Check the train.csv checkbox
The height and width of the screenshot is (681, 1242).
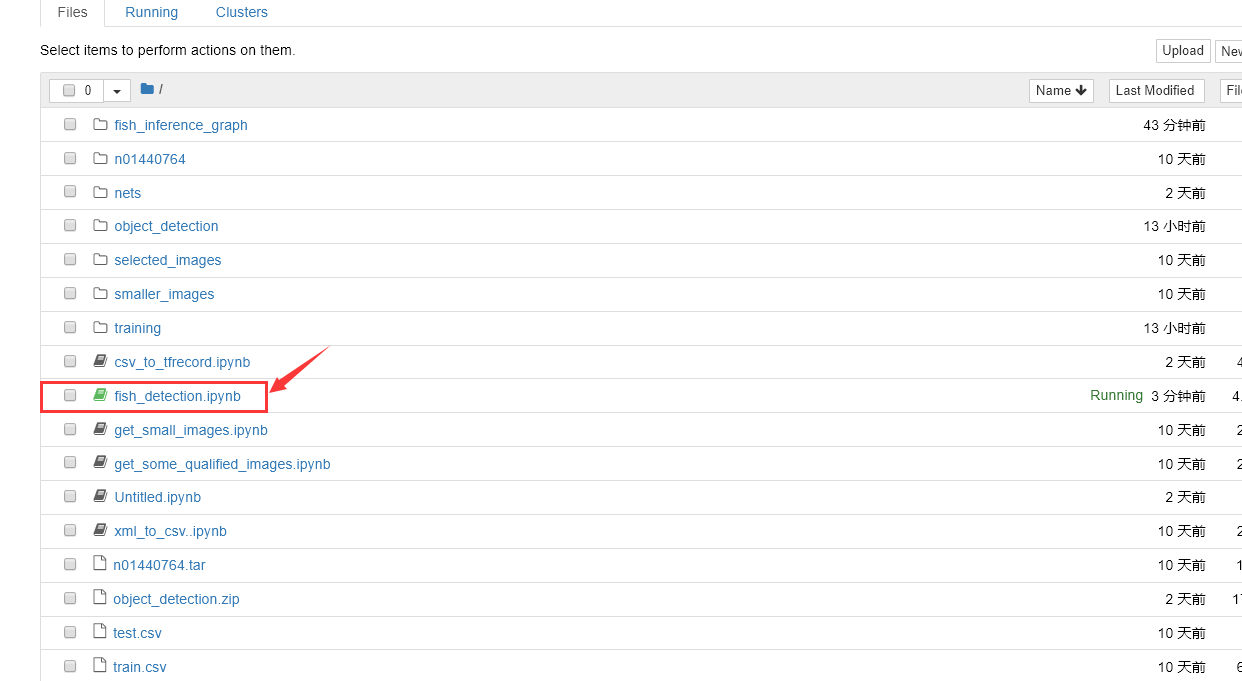click(70, 666)
